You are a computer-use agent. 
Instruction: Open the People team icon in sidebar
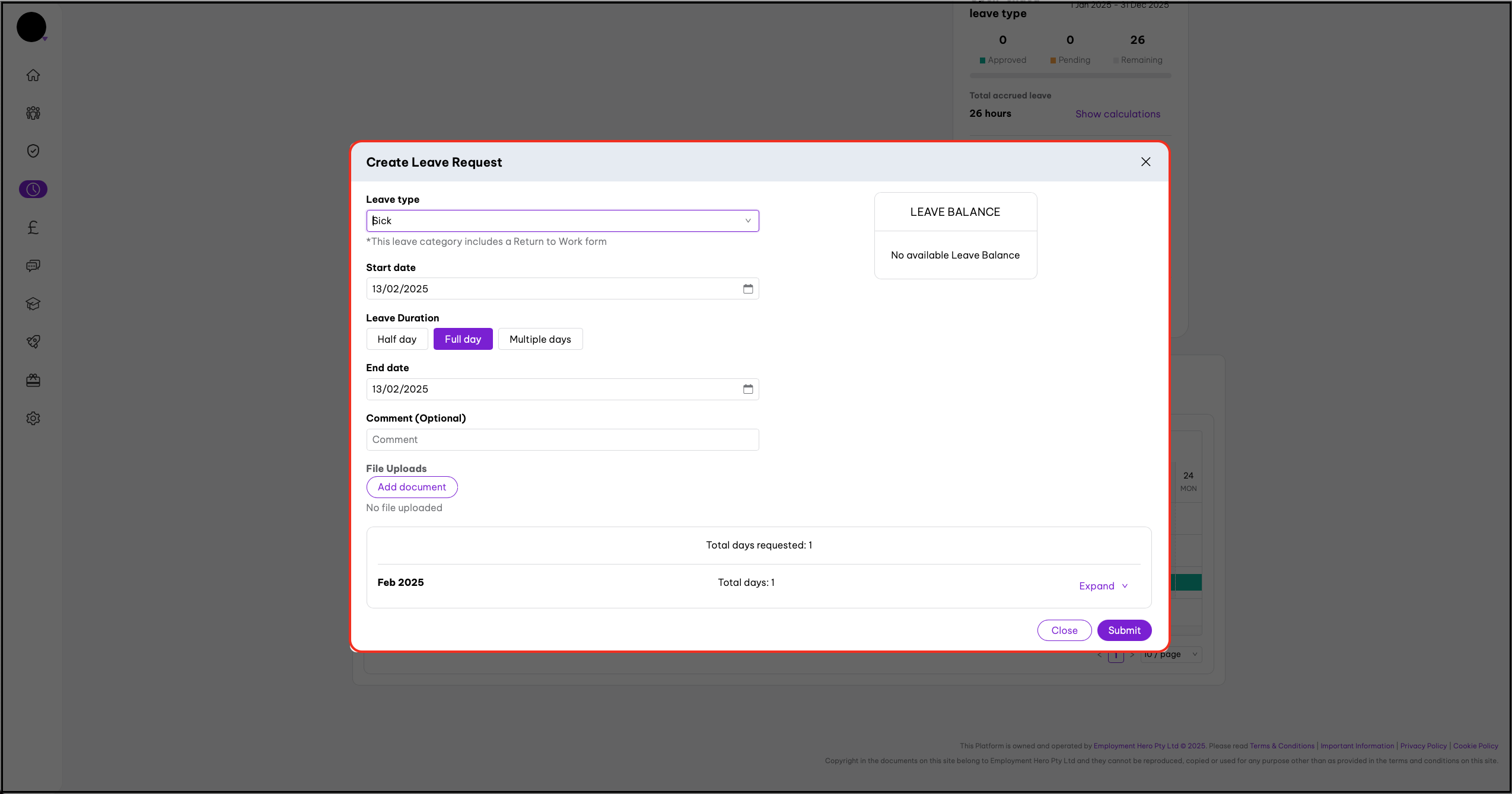[33, 113]
